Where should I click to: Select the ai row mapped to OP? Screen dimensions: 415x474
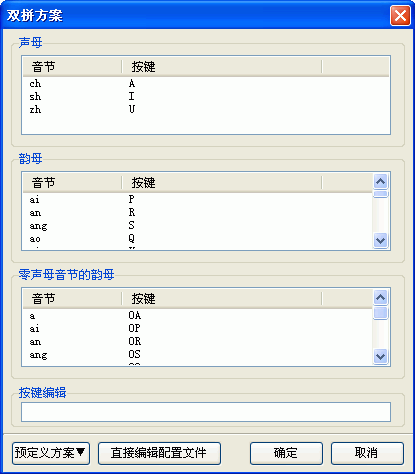point(197,328)
